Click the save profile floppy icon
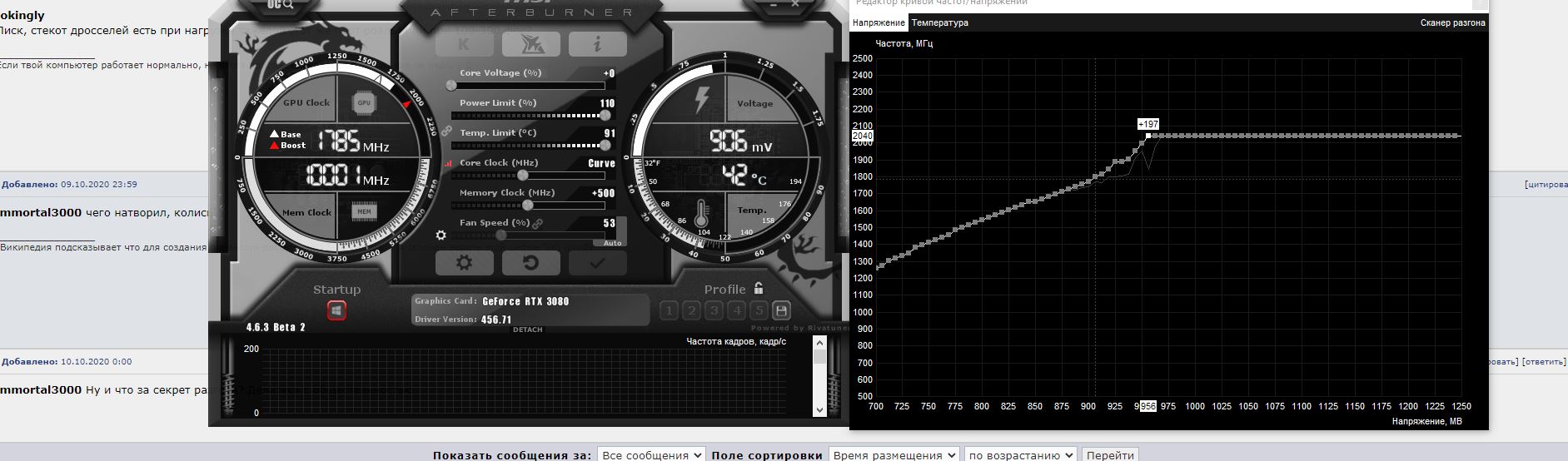 click(781, 310)
